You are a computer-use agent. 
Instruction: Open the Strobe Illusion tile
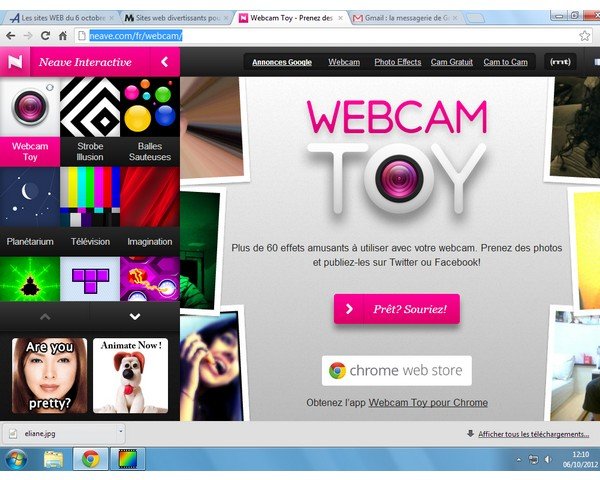pos(90,122)
